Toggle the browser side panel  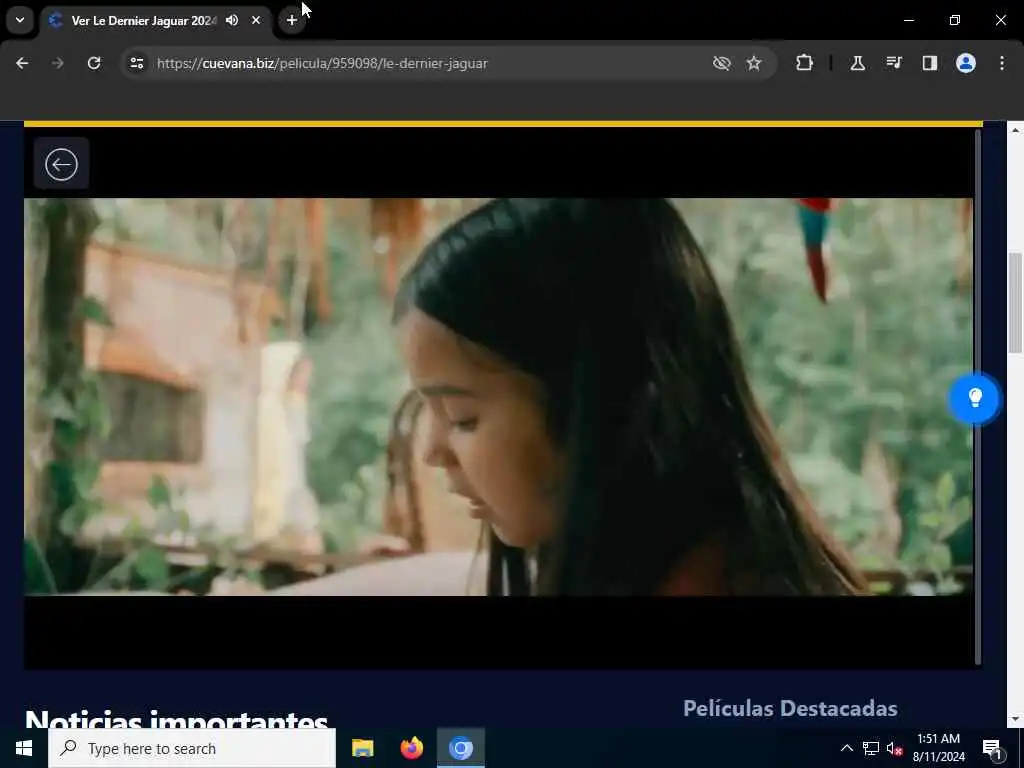click(930, 63)
